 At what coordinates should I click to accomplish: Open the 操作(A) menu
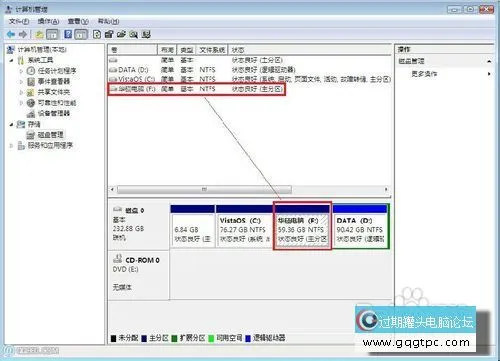click(48, 21)
